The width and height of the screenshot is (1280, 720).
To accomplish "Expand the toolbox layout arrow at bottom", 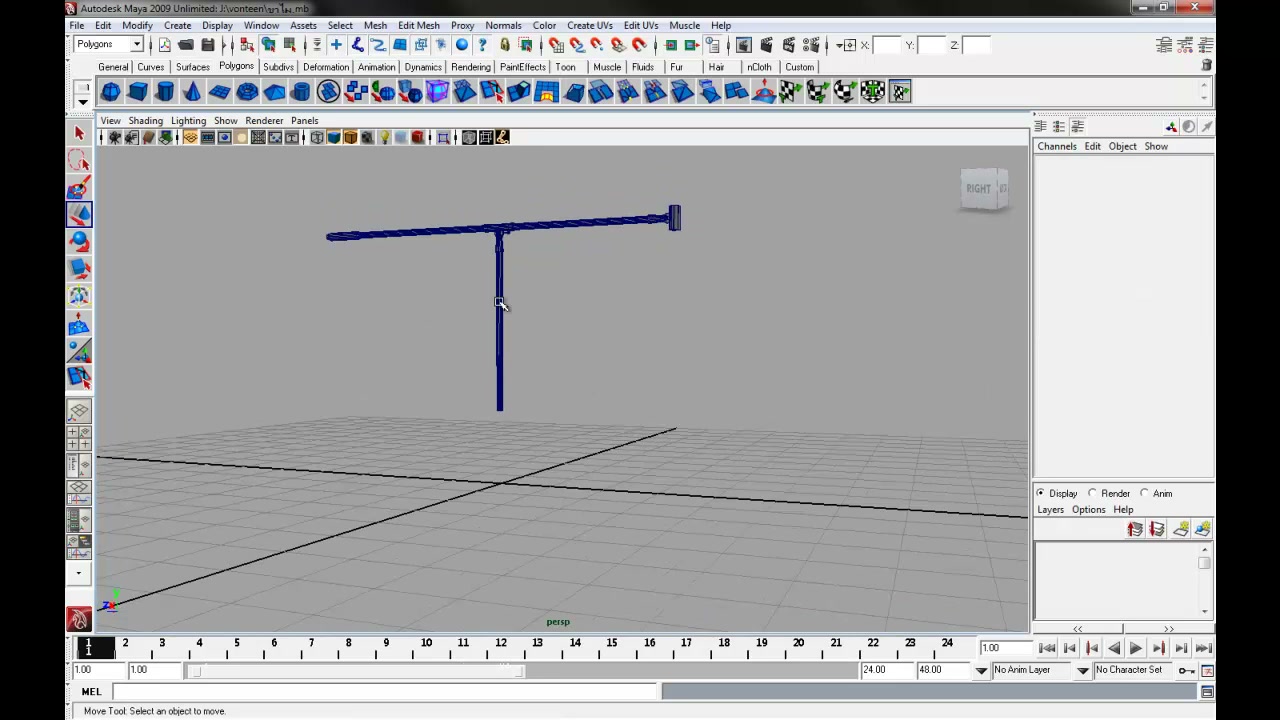I will click(x=79, y=574).
